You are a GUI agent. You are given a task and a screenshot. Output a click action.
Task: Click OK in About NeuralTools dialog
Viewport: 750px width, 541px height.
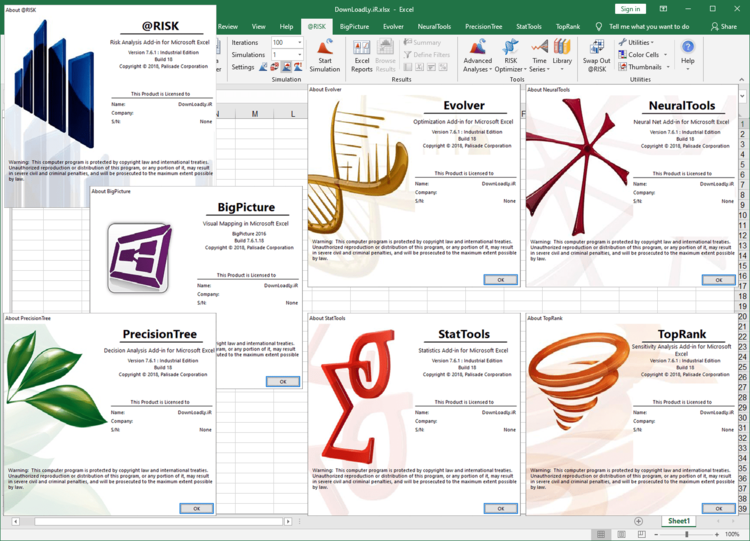(x=718, y=280)
